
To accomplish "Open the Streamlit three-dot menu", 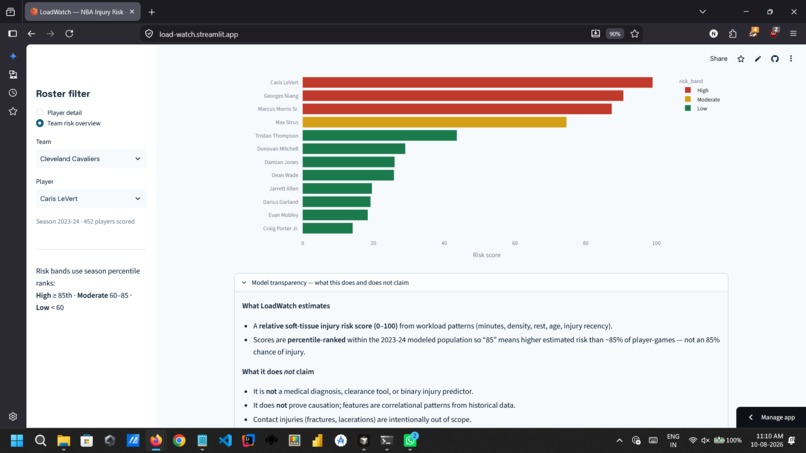I will tap(791, 59).
